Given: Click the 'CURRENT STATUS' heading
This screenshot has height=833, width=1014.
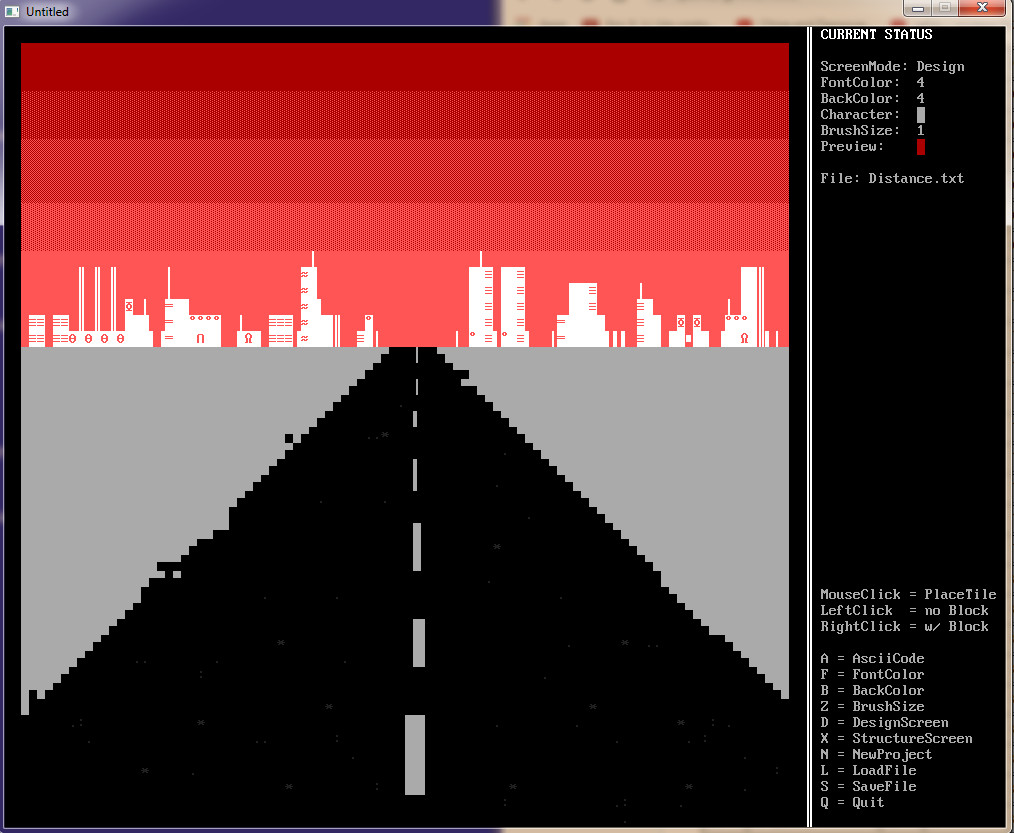Looking at the screenshot, I should [x=876, y=35].
